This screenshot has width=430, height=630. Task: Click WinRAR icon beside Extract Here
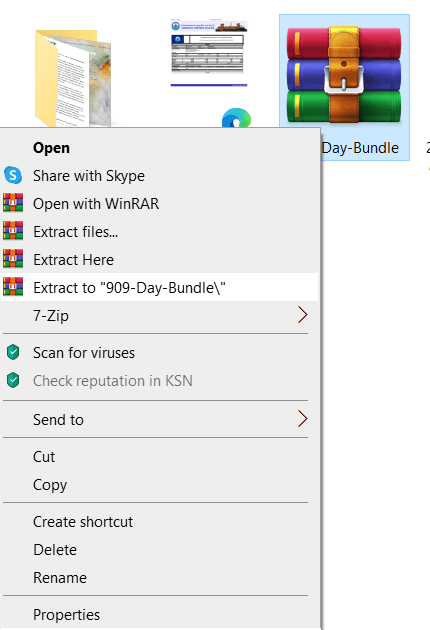(13, 259)
